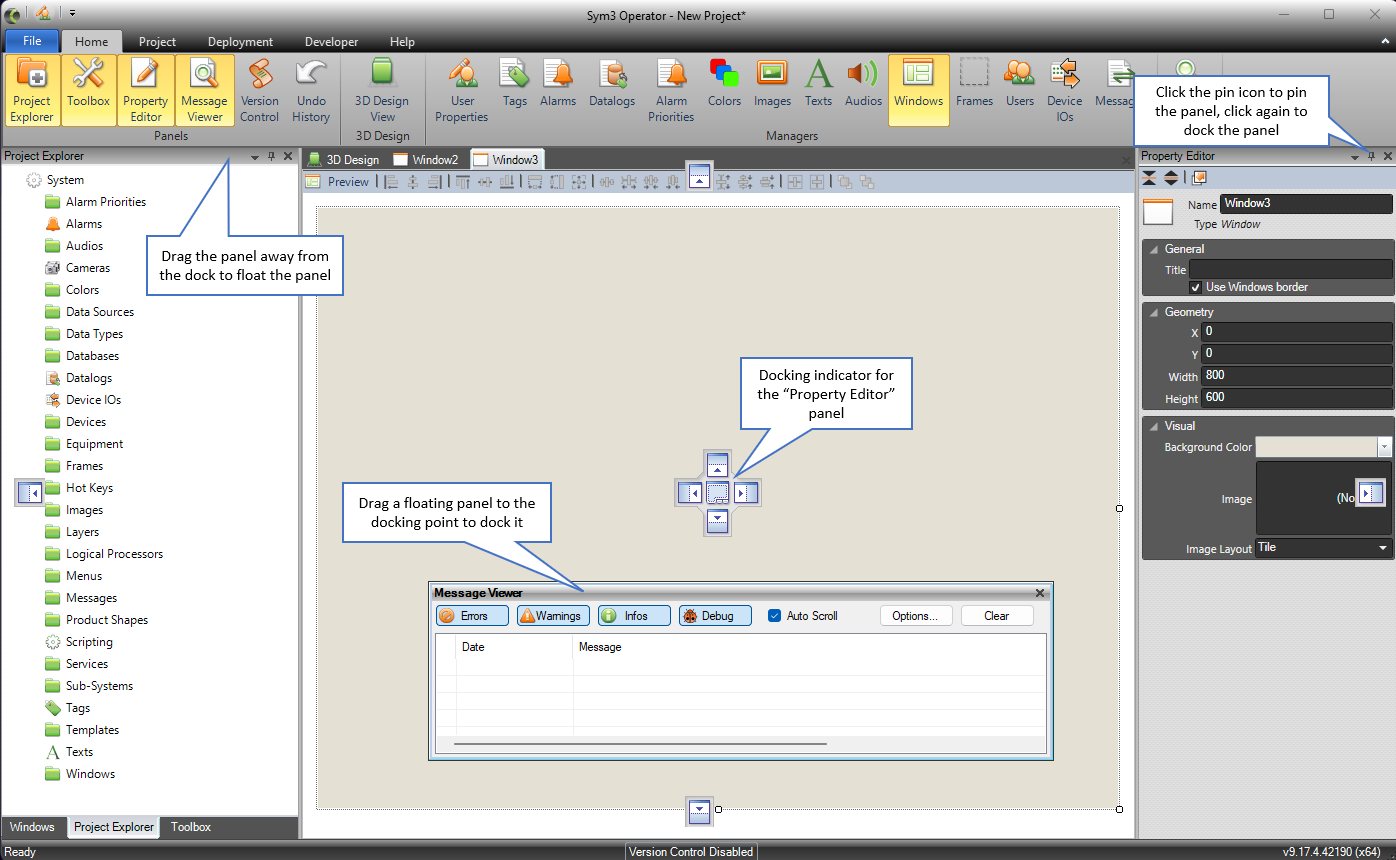Click the collapse-all icon in the Property Editor toolbar

(1150, 178)
